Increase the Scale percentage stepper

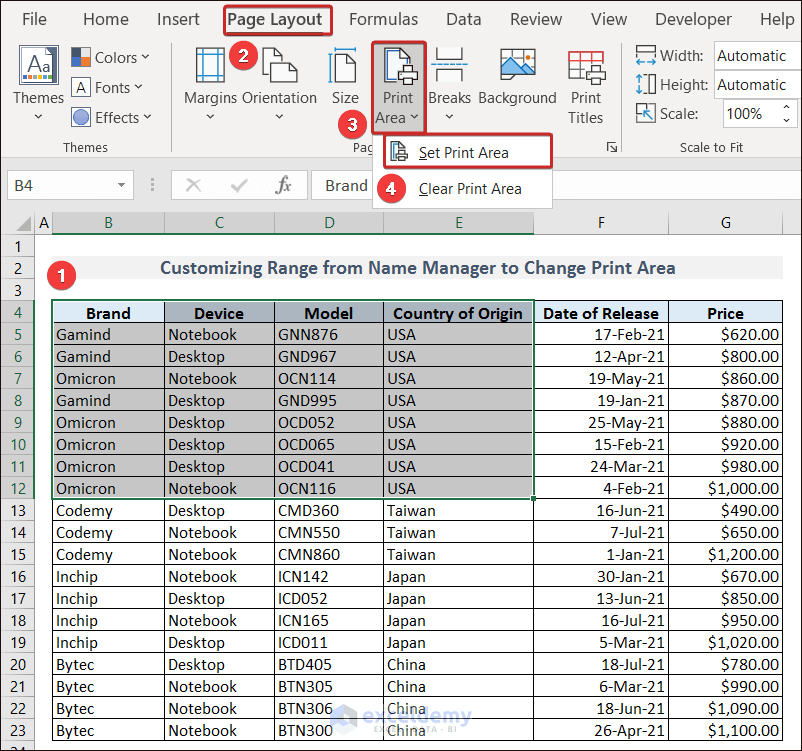click(x=788, y=107)
